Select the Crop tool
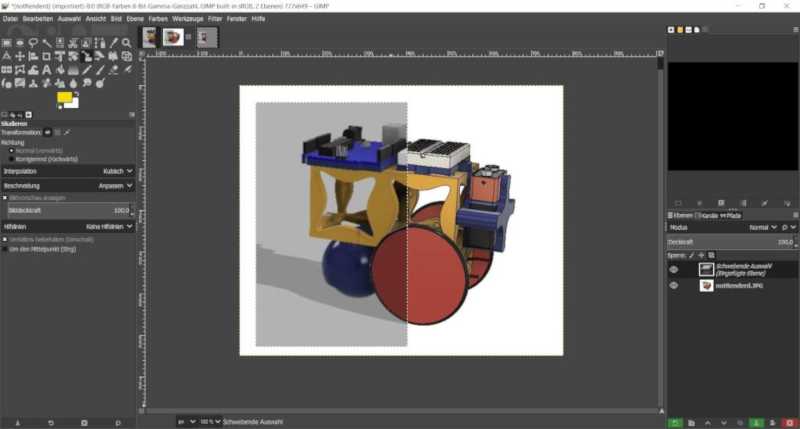Image resolution: width=800 pixels, height=429 pixels. point(46,56)
